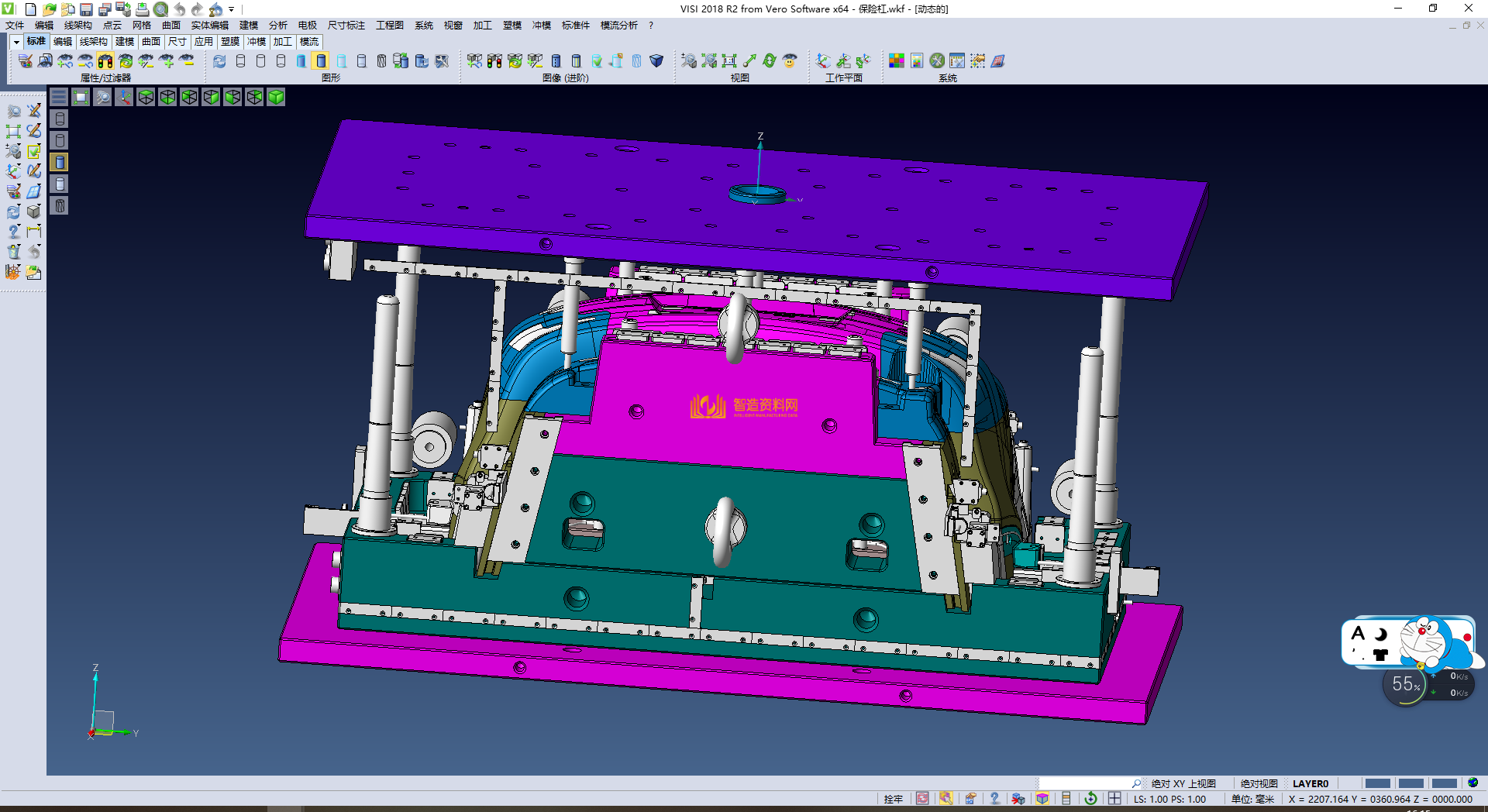1488x812 pixels.
Task: Click the blue refresh graphics icon
Action: point(219,61)
